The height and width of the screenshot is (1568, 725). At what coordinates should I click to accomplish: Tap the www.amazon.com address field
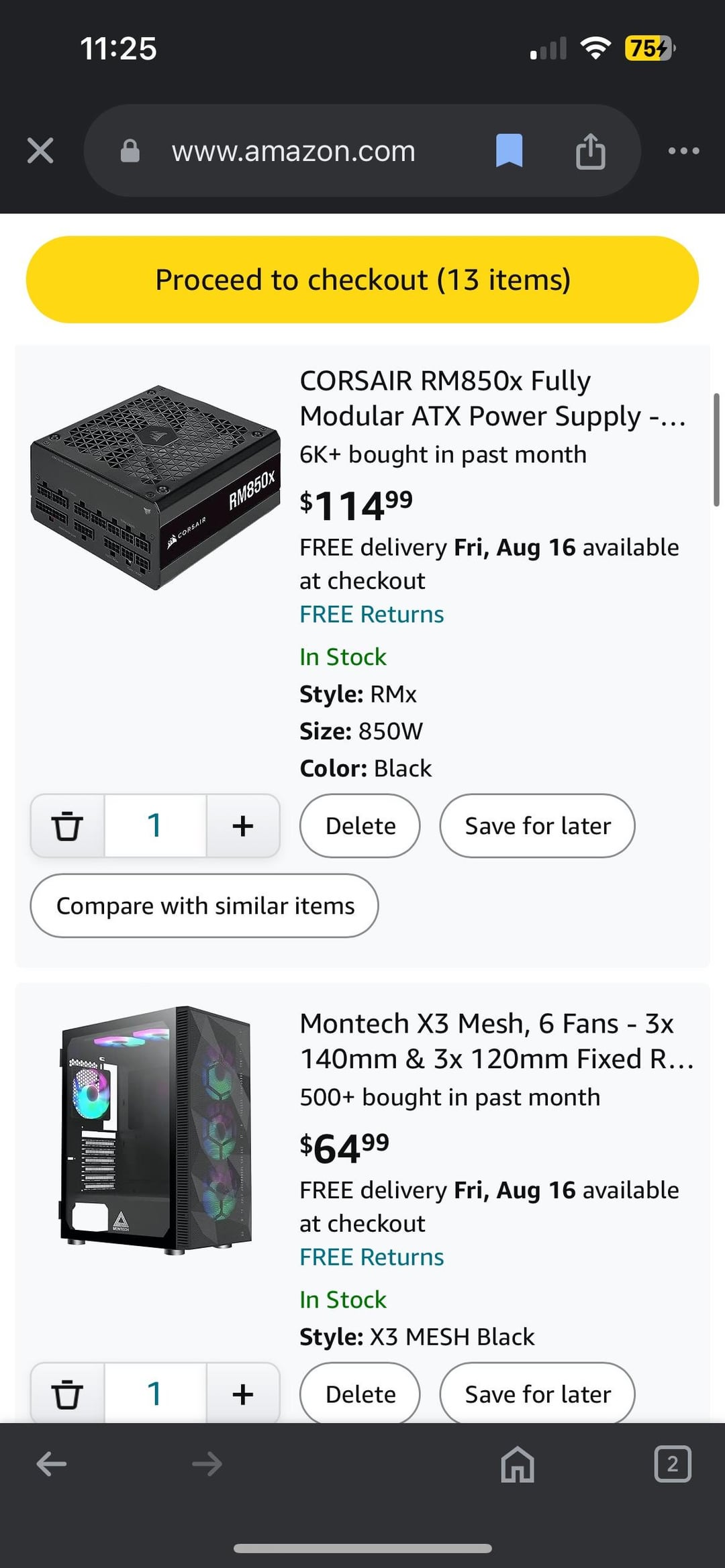click(x=293, y=151)
